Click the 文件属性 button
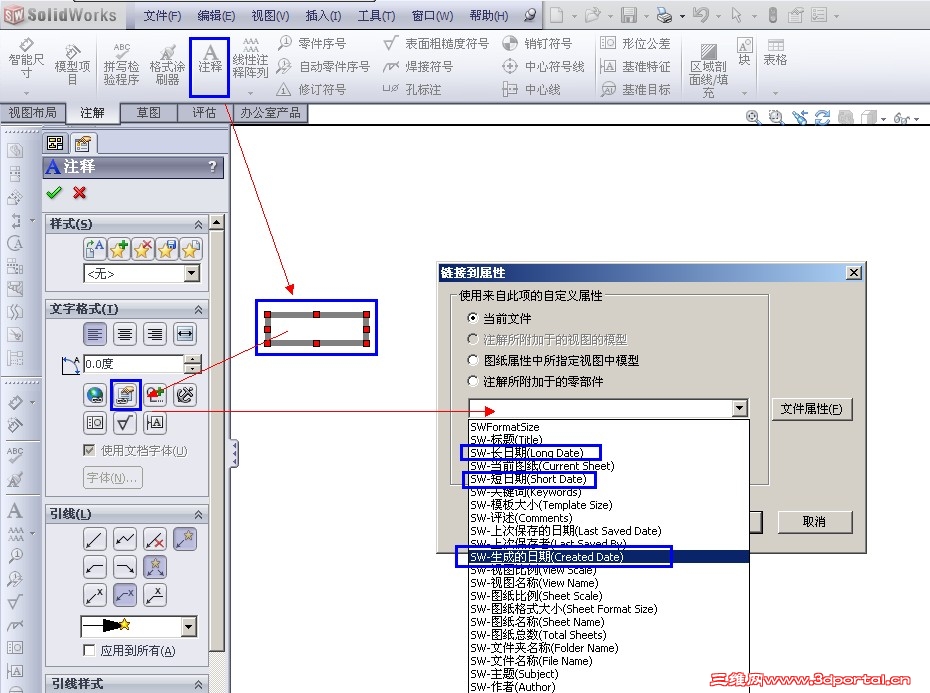Image resolution: width=930 pixels, height=693 pixels. pos(811,409)
